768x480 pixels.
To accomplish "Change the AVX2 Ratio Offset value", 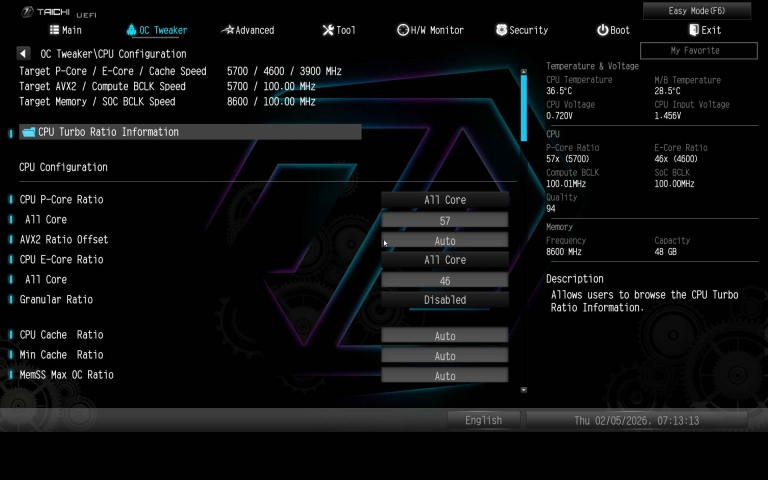I will click(x=444, y=240).
